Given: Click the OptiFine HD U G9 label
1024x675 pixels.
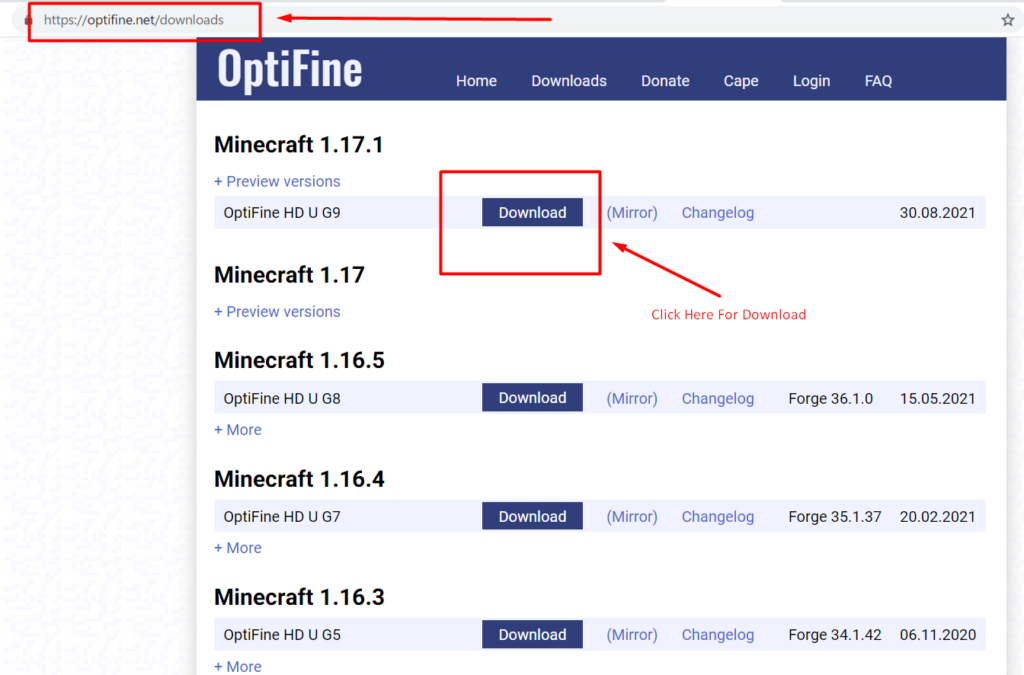Looking at the screenshot, I should click(281, 213).
